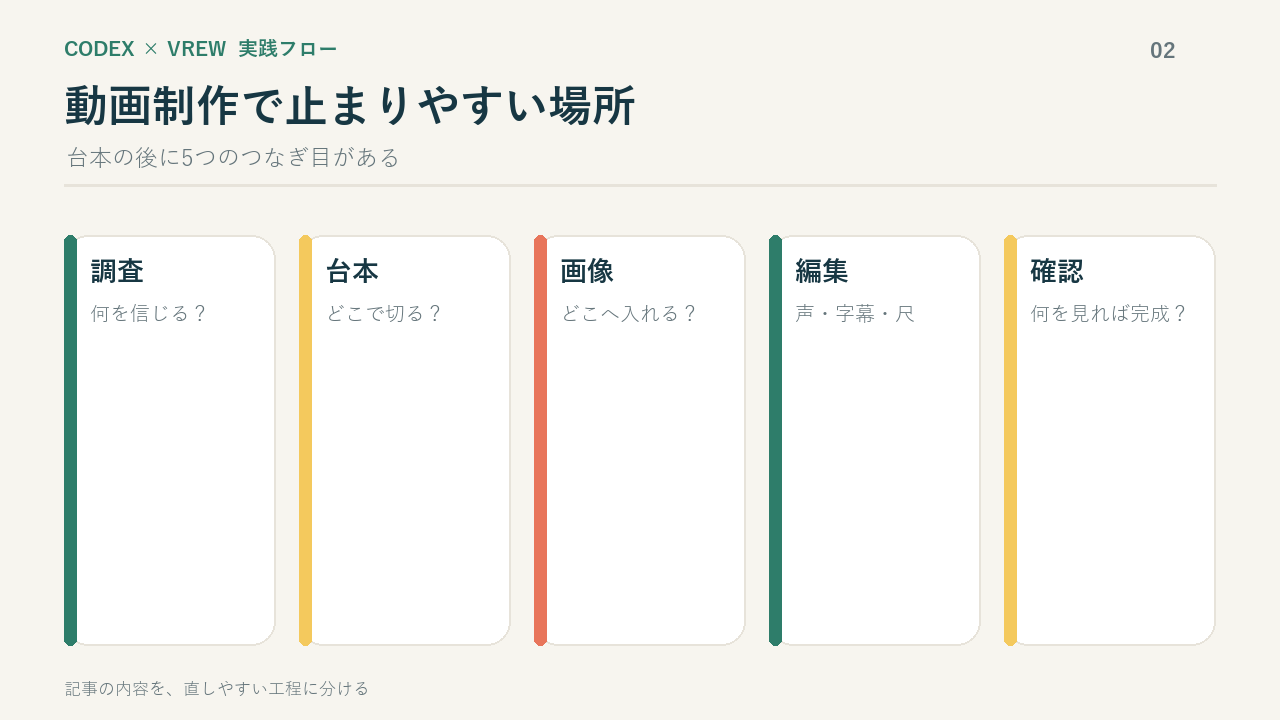This screenshot has height=720, width=1280.
Task: Click the 画像 card title
Action: click(587, 271)
